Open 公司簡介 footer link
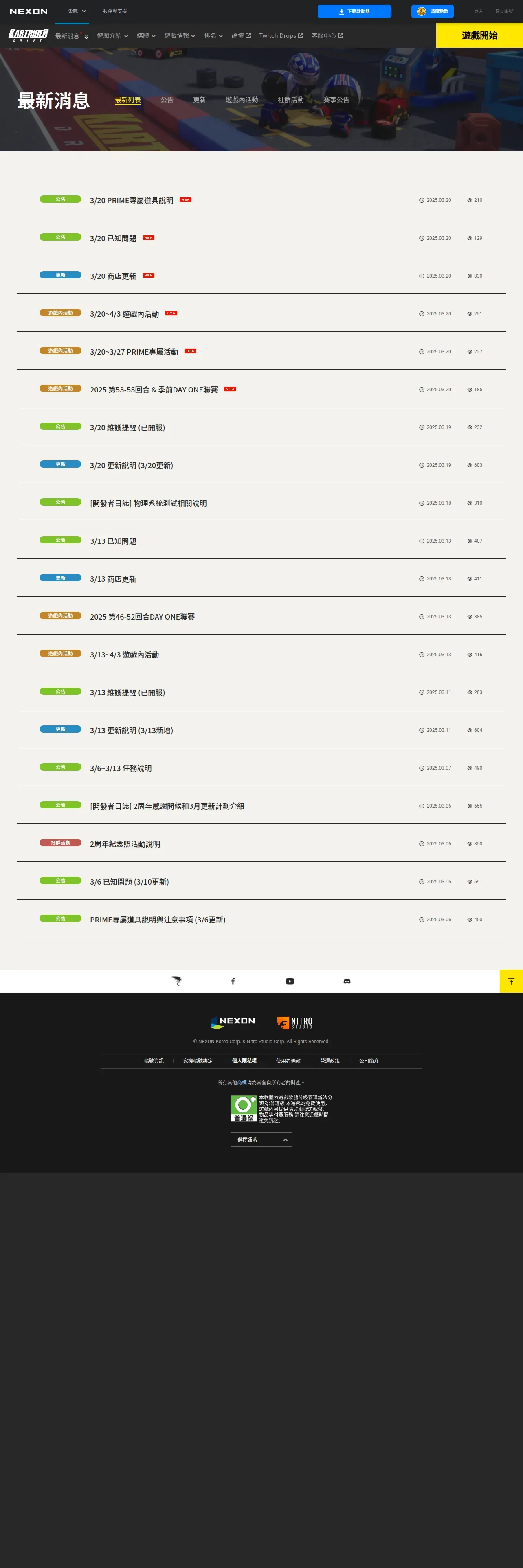Image resolution: width=523 pixels, height=1568 pixels. (x=369, y=1061)
